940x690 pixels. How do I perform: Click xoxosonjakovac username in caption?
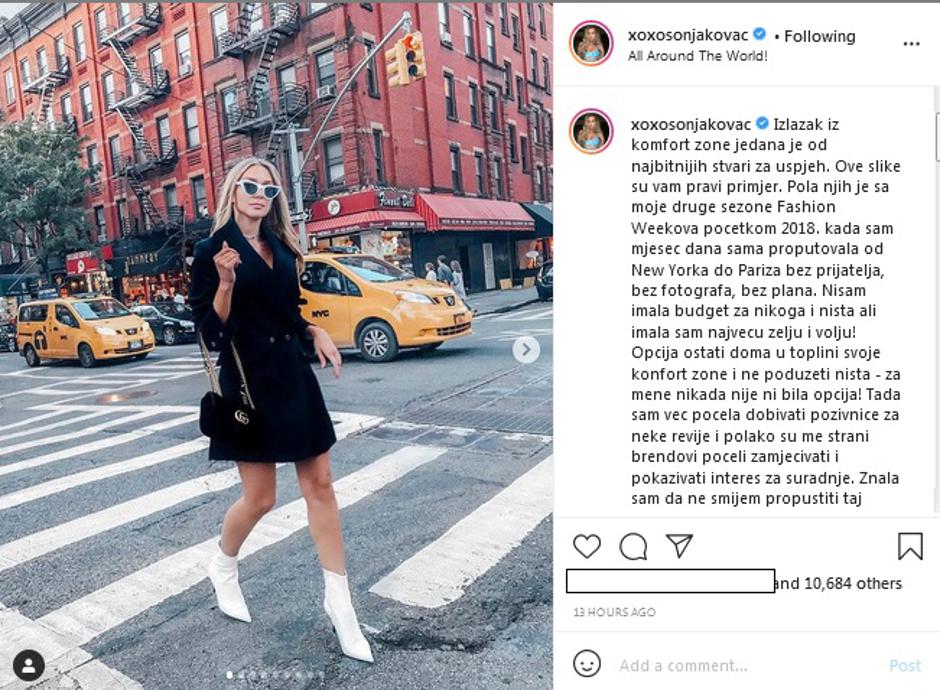click(x=691, y=124)
